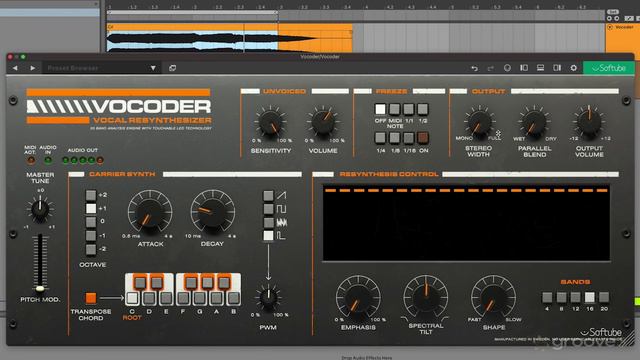Open the Preset Browser dropdown
The width and height of the screenshot is (640, 360).
102,68
